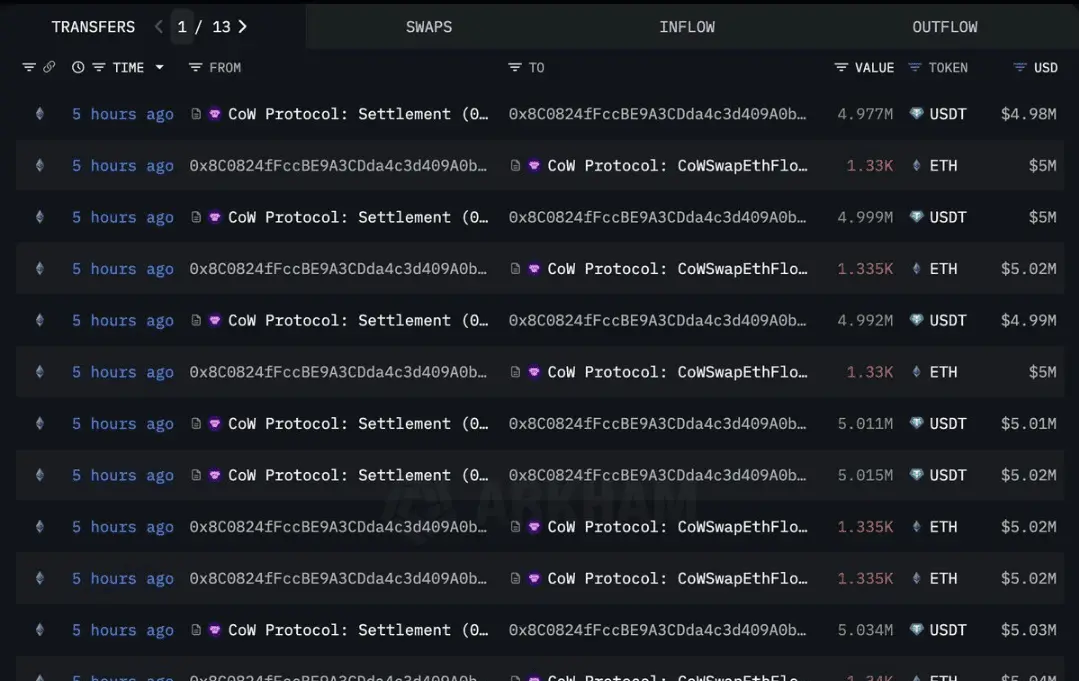Click the USDT token icon in 5.034M row

(916, 629)
